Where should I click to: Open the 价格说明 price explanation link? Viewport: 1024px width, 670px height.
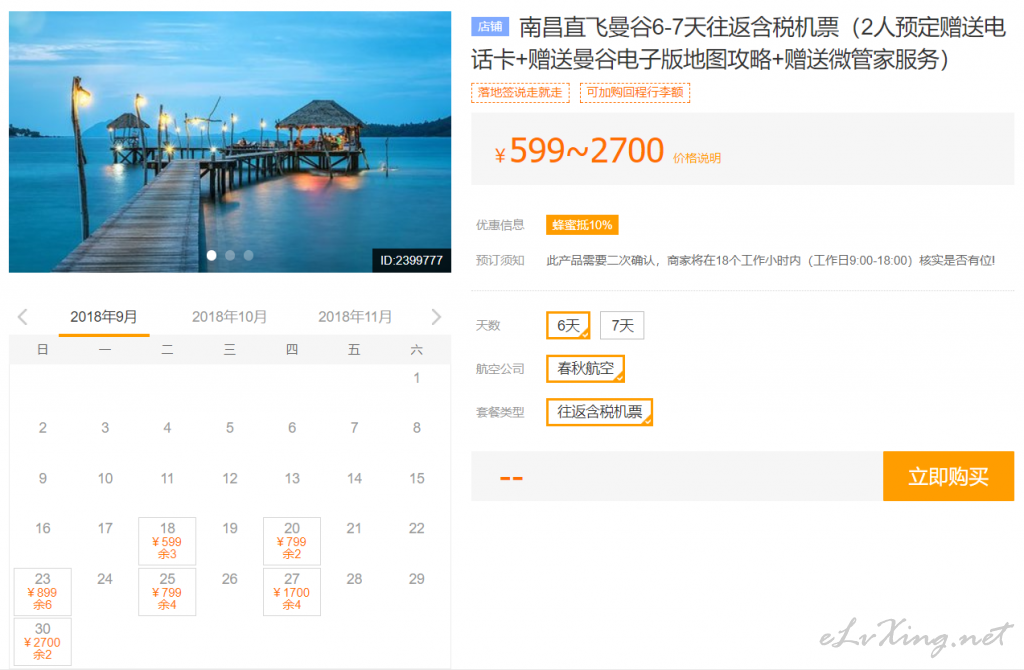[x=697, y=158]
